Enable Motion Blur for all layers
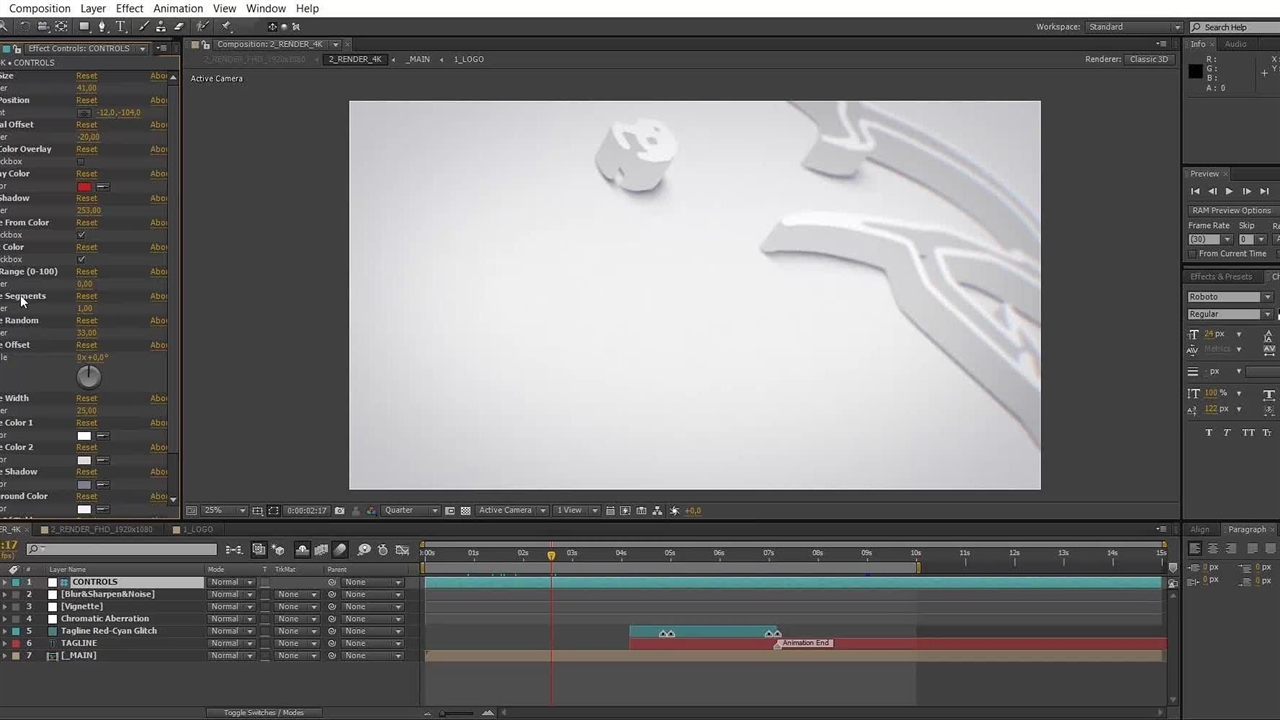 tap(339, 549)
